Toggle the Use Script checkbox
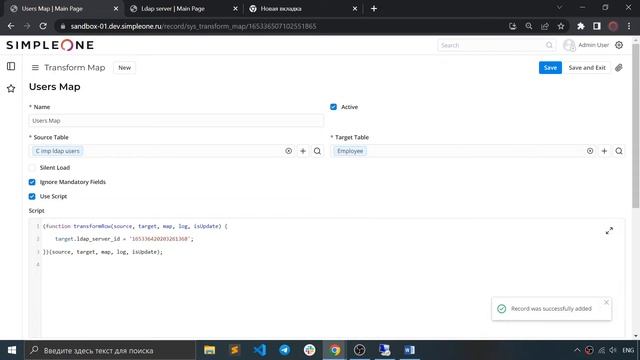Image resolution: width=640 pixels, height=360 pixels. pyautogui.click(x=32, y=196)
